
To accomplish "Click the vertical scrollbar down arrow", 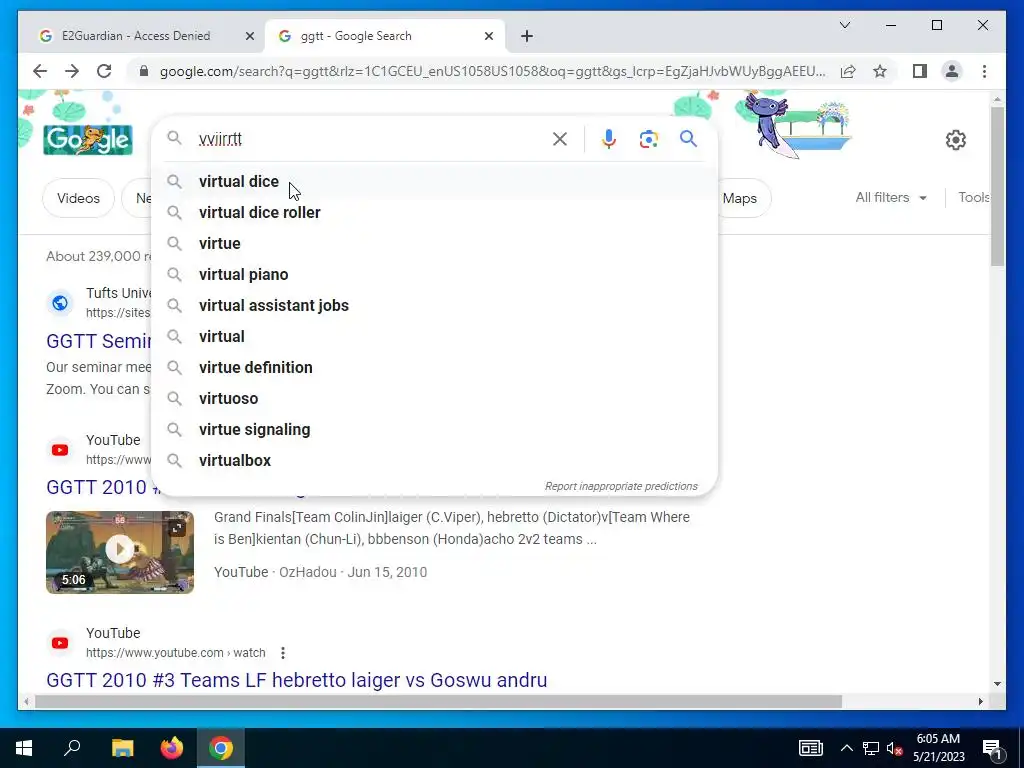I will 997,684.
